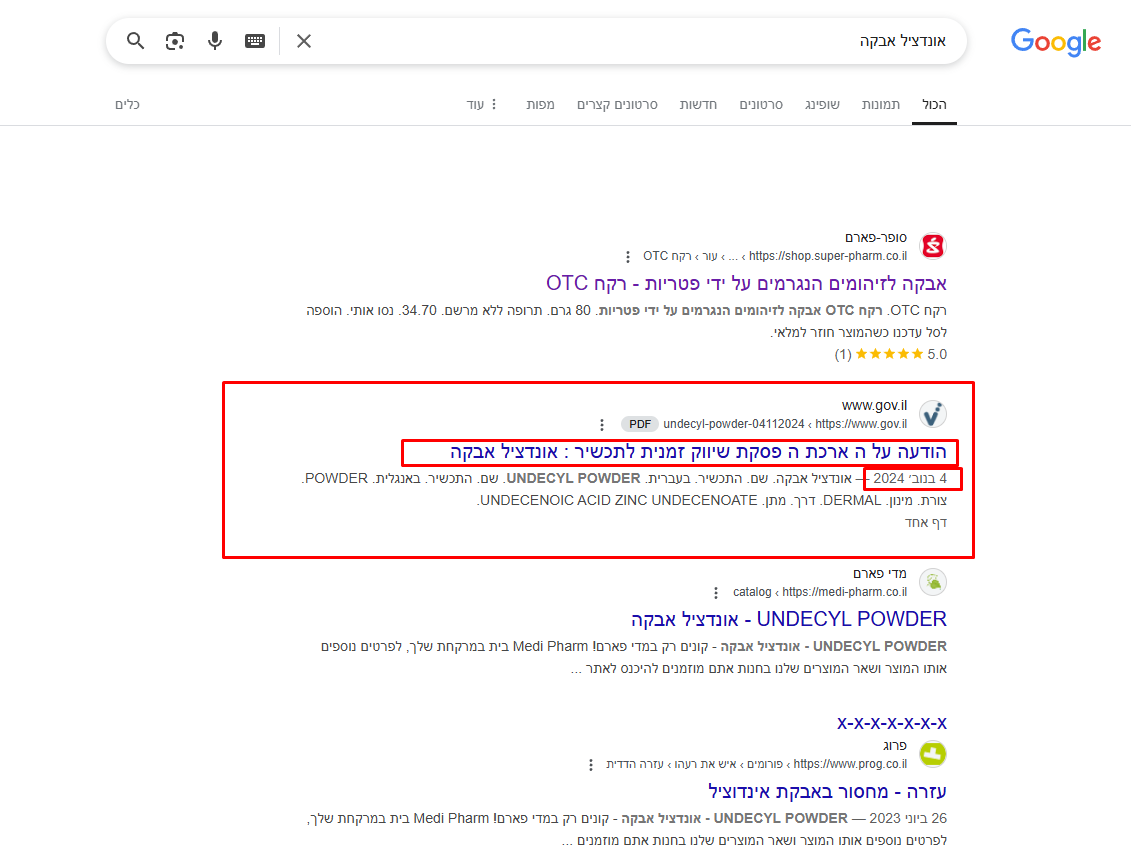Open the סרטונים קצרים tab

pos(617,105)
